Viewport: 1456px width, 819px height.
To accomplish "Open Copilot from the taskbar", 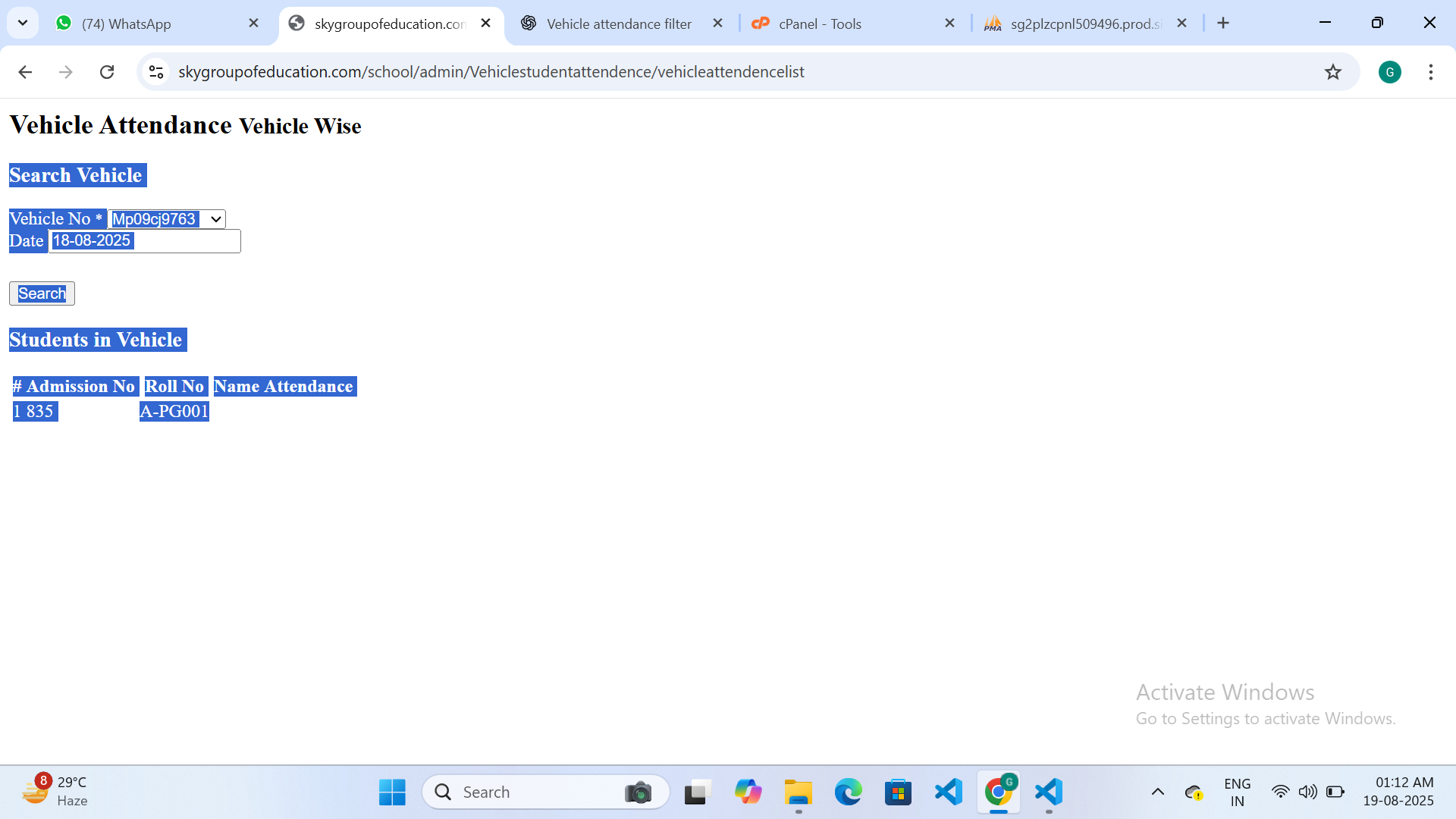I will (748, 792).
